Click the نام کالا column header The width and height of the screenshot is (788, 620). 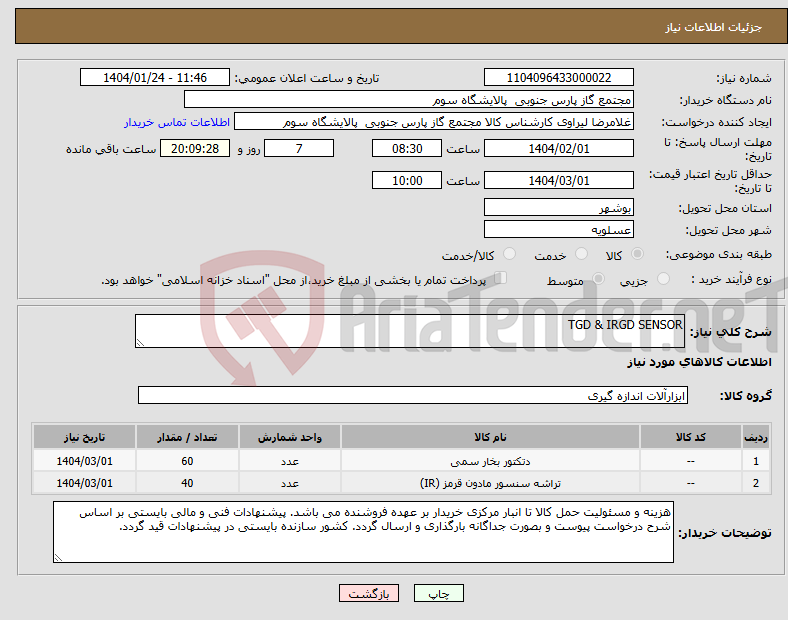coord(490,437)
